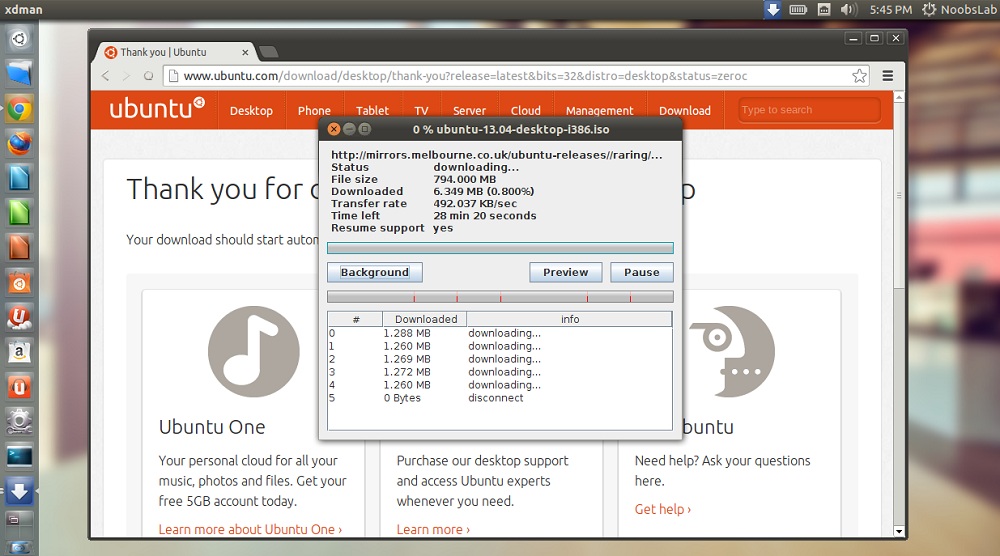Open the Files manager in the dock

19,73
